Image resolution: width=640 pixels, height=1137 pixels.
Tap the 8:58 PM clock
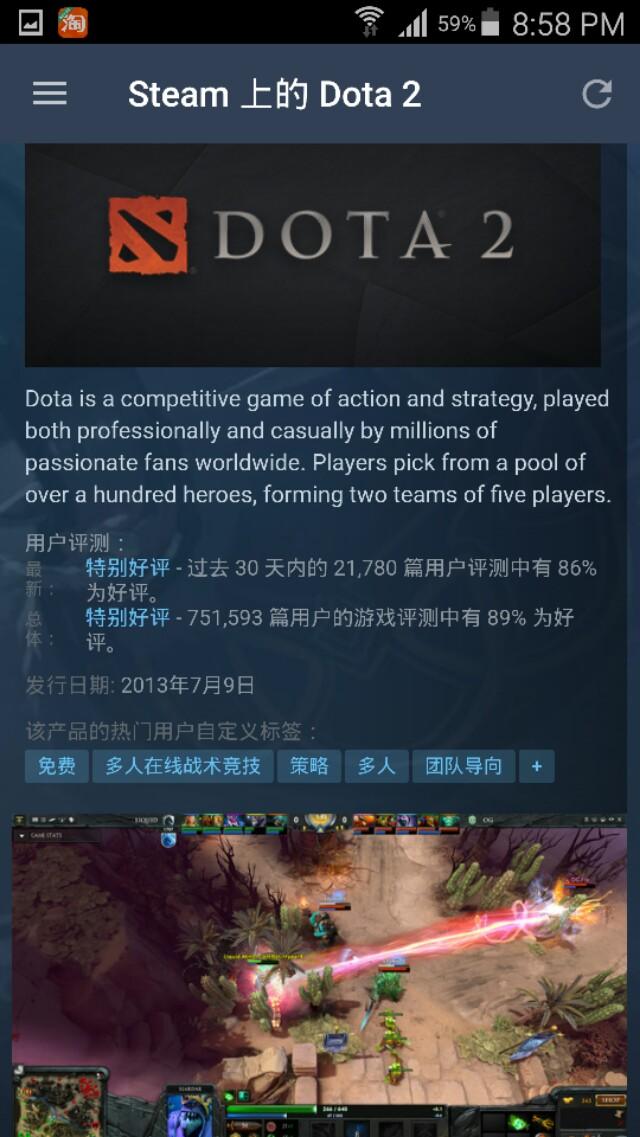point(568,24)
